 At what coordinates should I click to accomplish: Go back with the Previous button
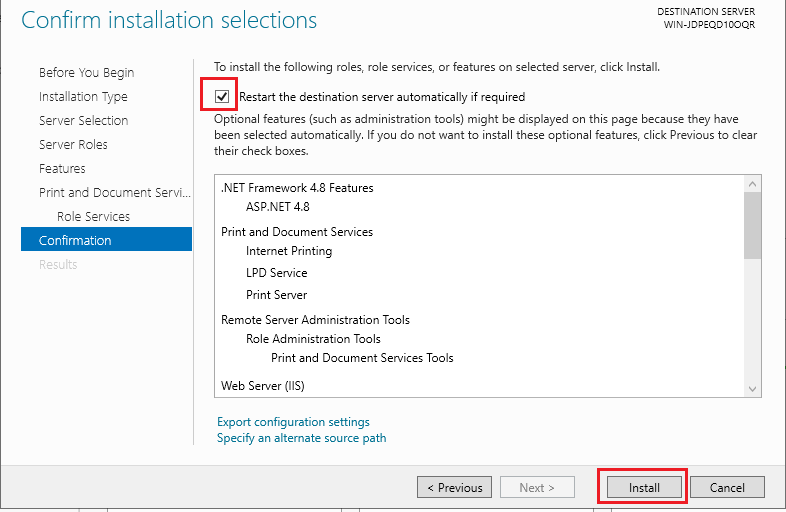(x=454, y=487)
